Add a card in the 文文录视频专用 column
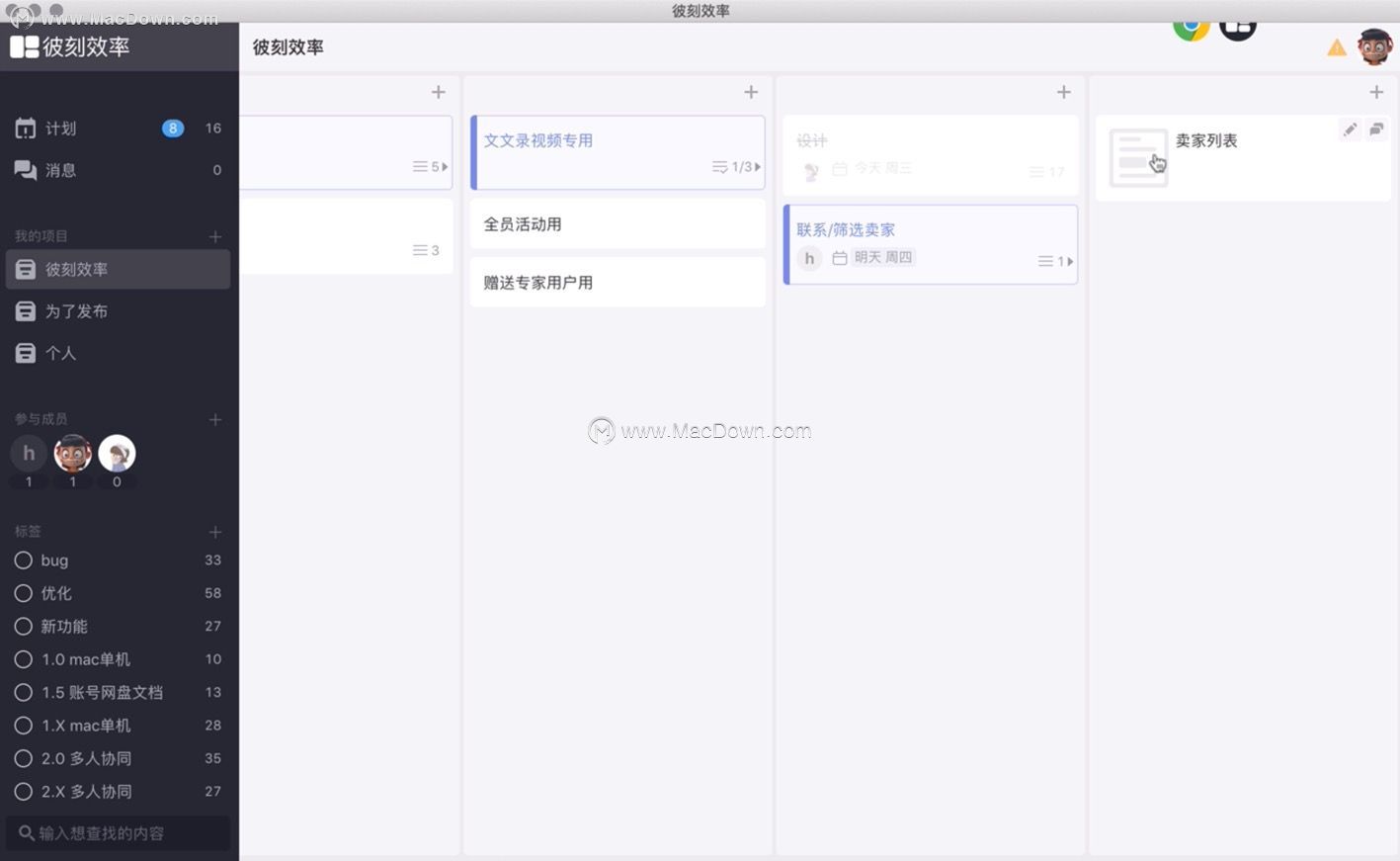 tap(751, 92)
